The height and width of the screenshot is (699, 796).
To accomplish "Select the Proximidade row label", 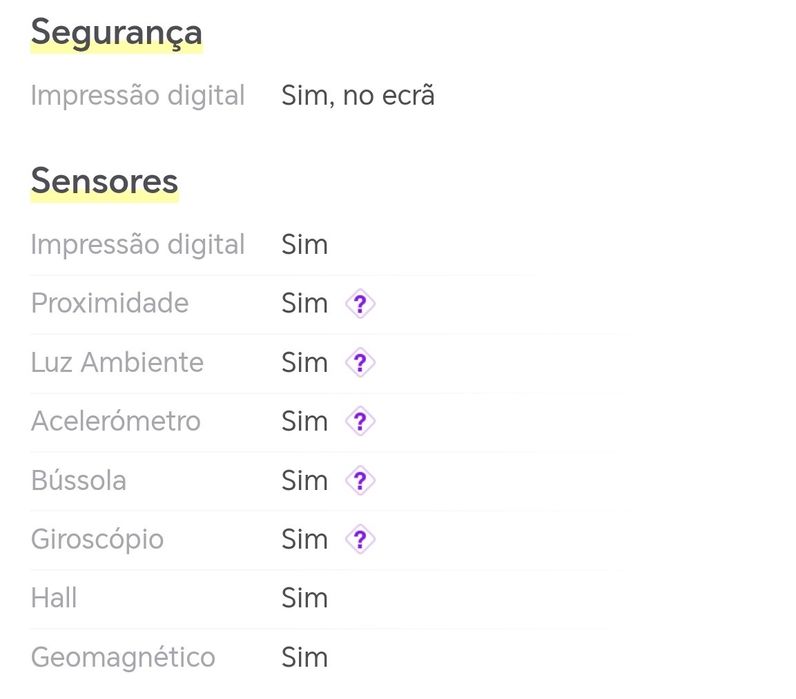I will click(109, 303).
